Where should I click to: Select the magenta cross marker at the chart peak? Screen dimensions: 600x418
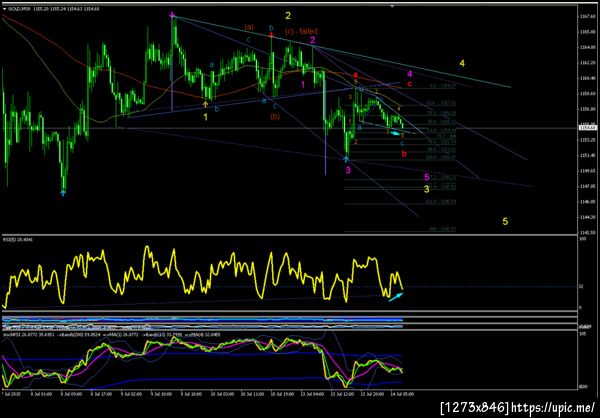[173, 15]
